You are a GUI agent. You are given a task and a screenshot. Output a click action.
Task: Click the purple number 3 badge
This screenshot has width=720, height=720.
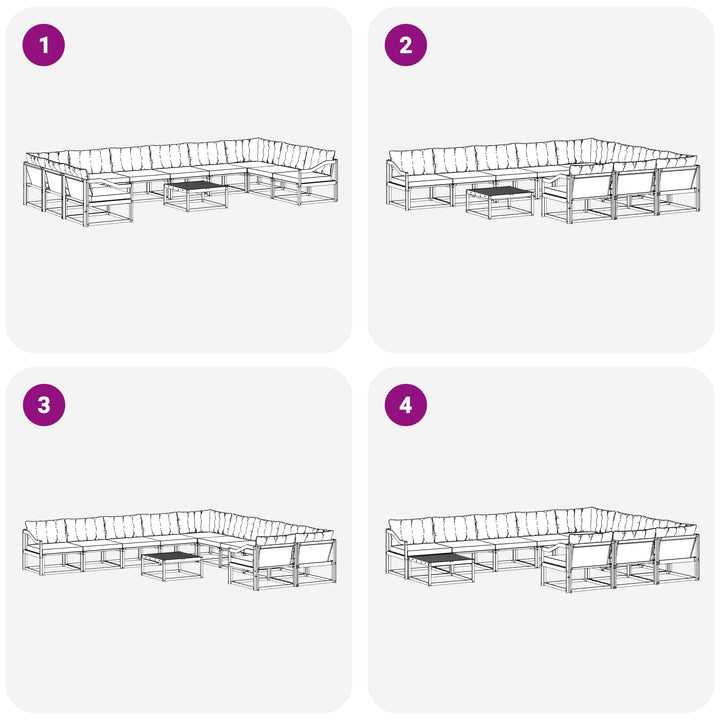coord(44,405)
